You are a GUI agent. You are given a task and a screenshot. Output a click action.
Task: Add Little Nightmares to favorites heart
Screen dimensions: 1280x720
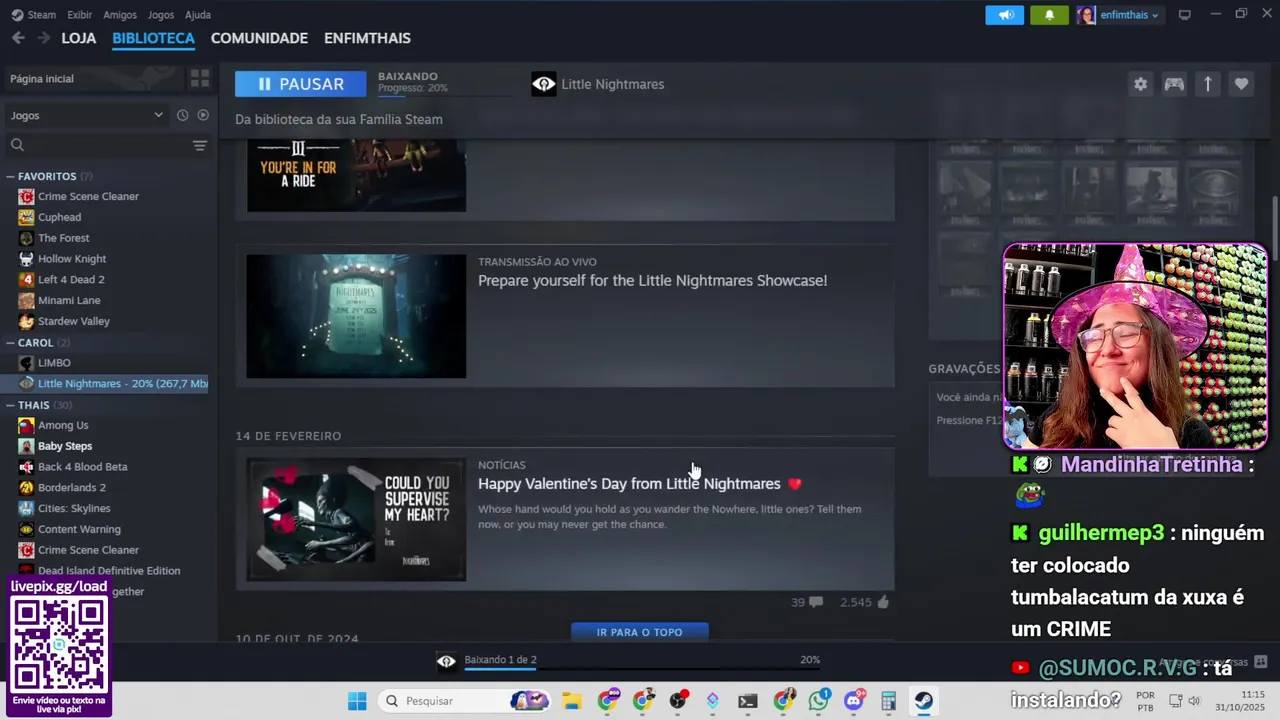(1241, 84)
